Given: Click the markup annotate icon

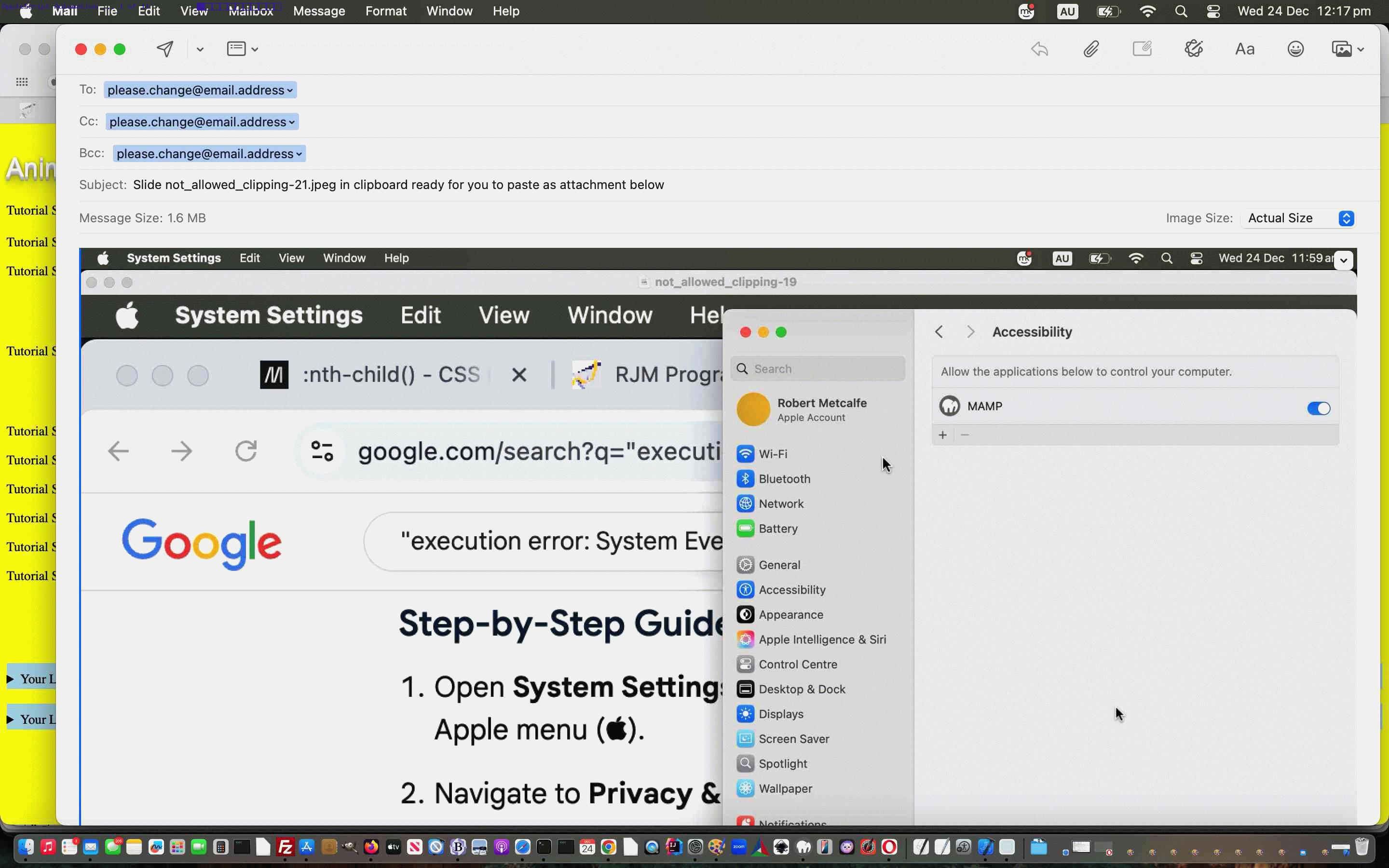Looking at the screenshot, I should (1142, 49).
